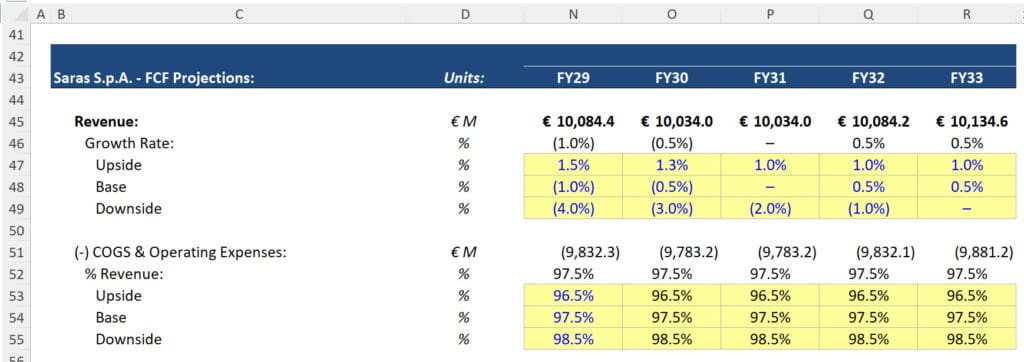Click FY33 Downside % Revenue cell 98.5%

click(x=967, y=339)
